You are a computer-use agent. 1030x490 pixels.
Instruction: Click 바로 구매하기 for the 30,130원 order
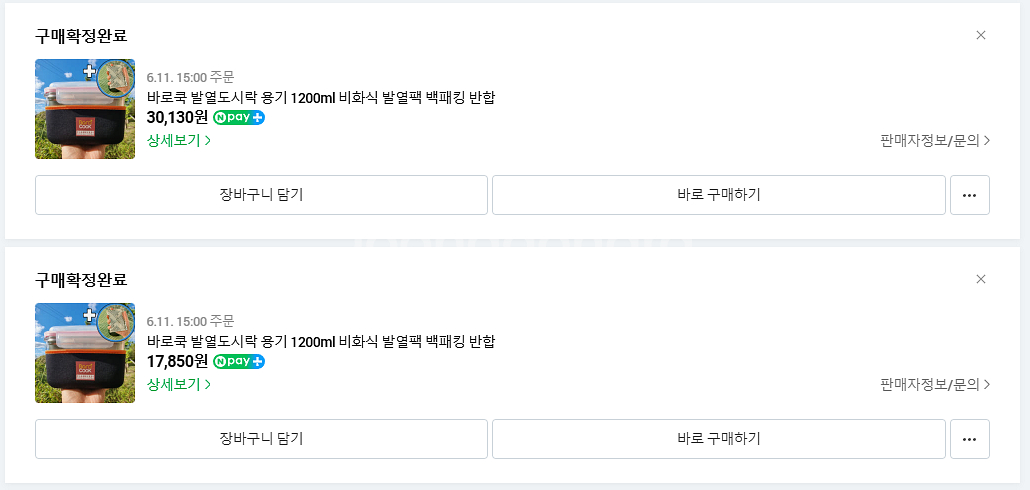tap(718, 195)
